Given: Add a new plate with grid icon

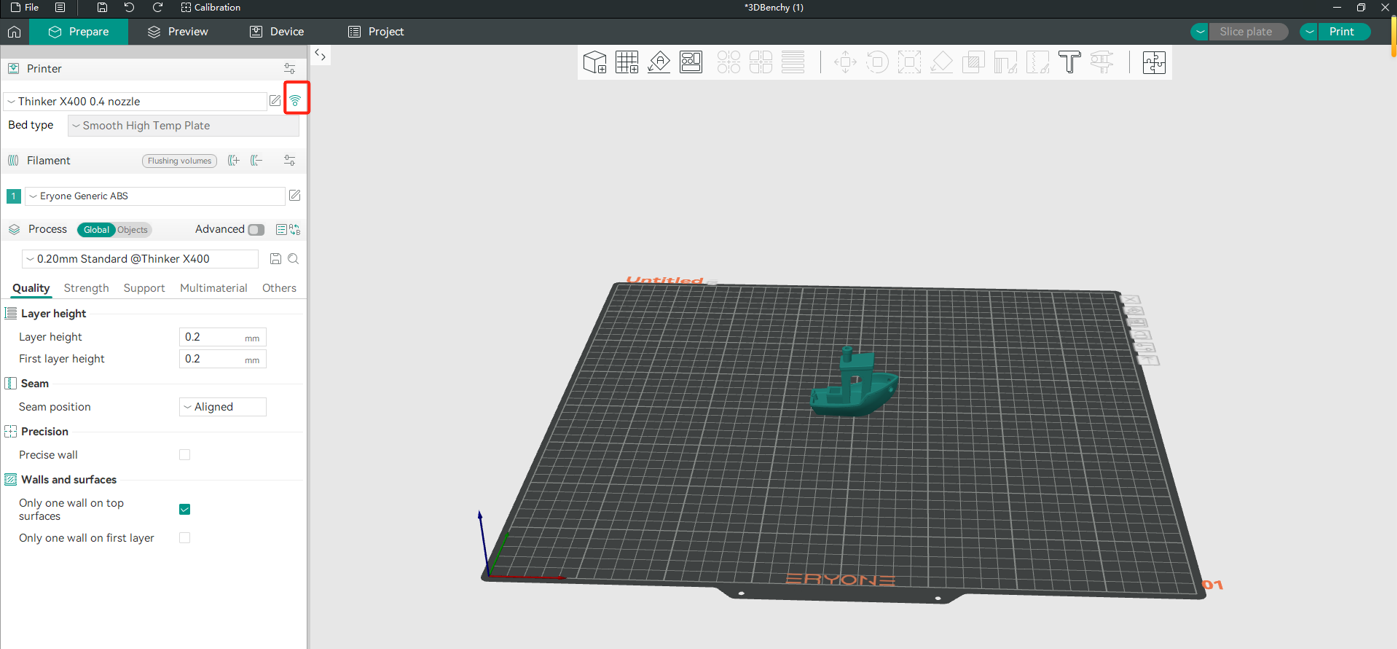Looking at the screenshot, I should tap(627, 62).
